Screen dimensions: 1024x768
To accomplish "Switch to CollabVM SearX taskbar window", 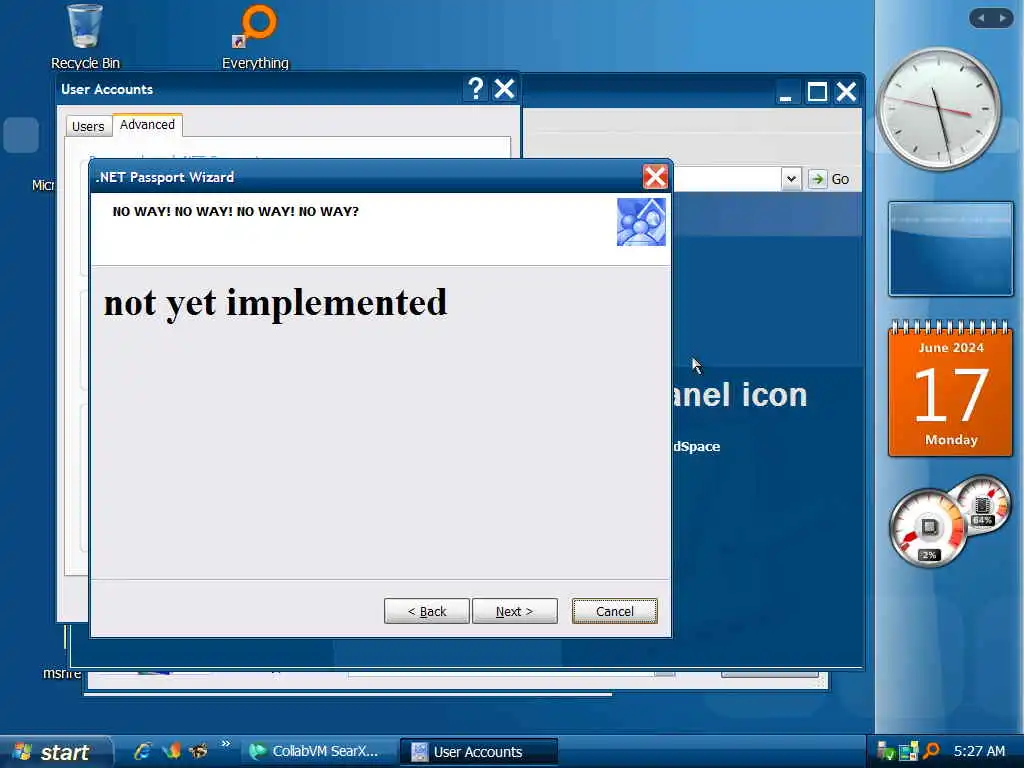I will point(319,752).
